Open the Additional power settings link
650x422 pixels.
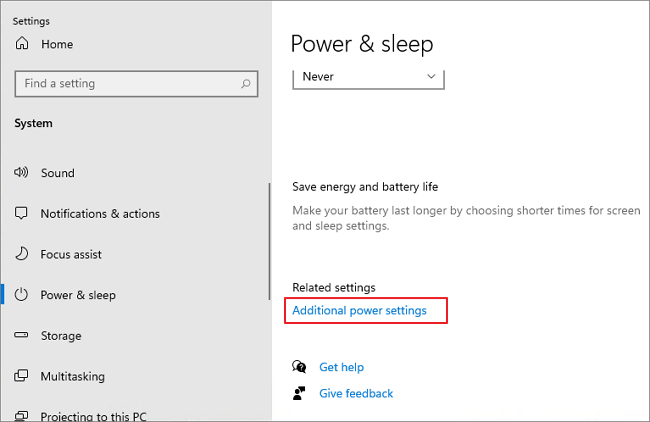tap(359, 311)
